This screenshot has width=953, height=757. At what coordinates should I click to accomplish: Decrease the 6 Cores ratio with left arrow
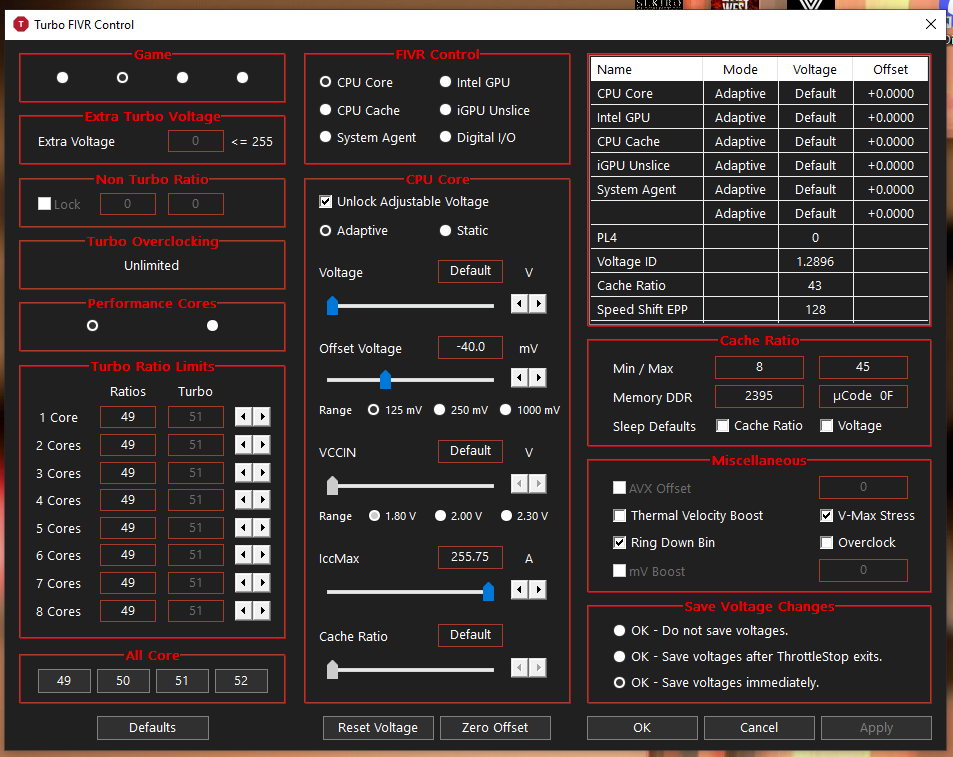(243, 555)
